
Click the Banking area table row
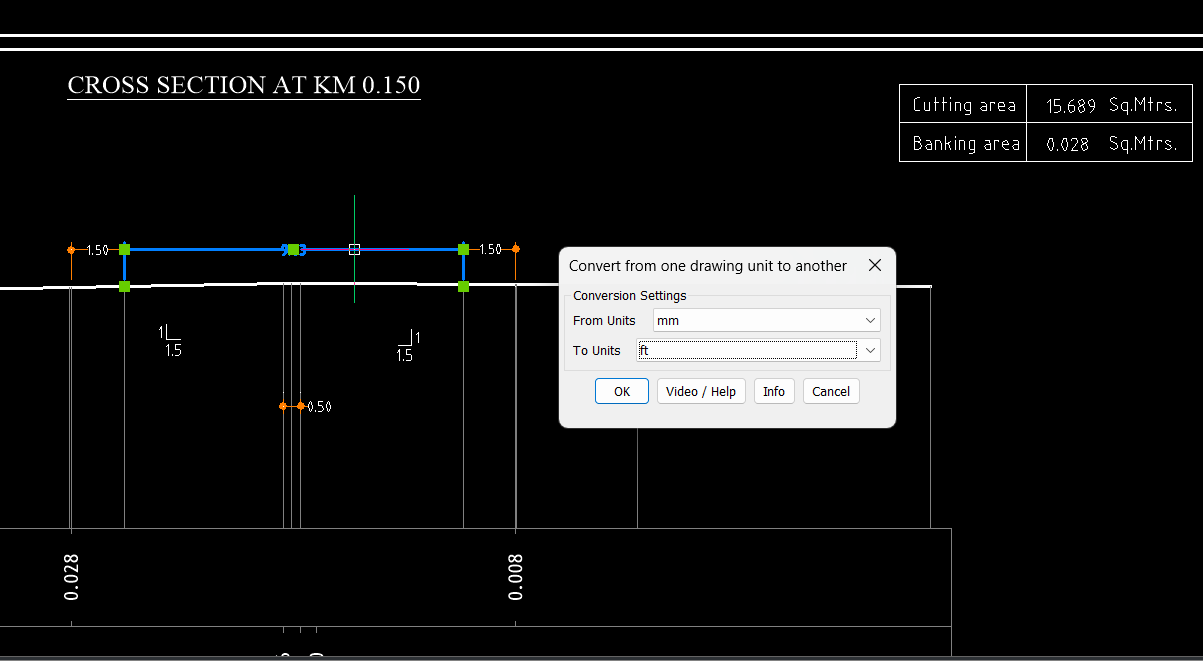click(x=963, y=143)
